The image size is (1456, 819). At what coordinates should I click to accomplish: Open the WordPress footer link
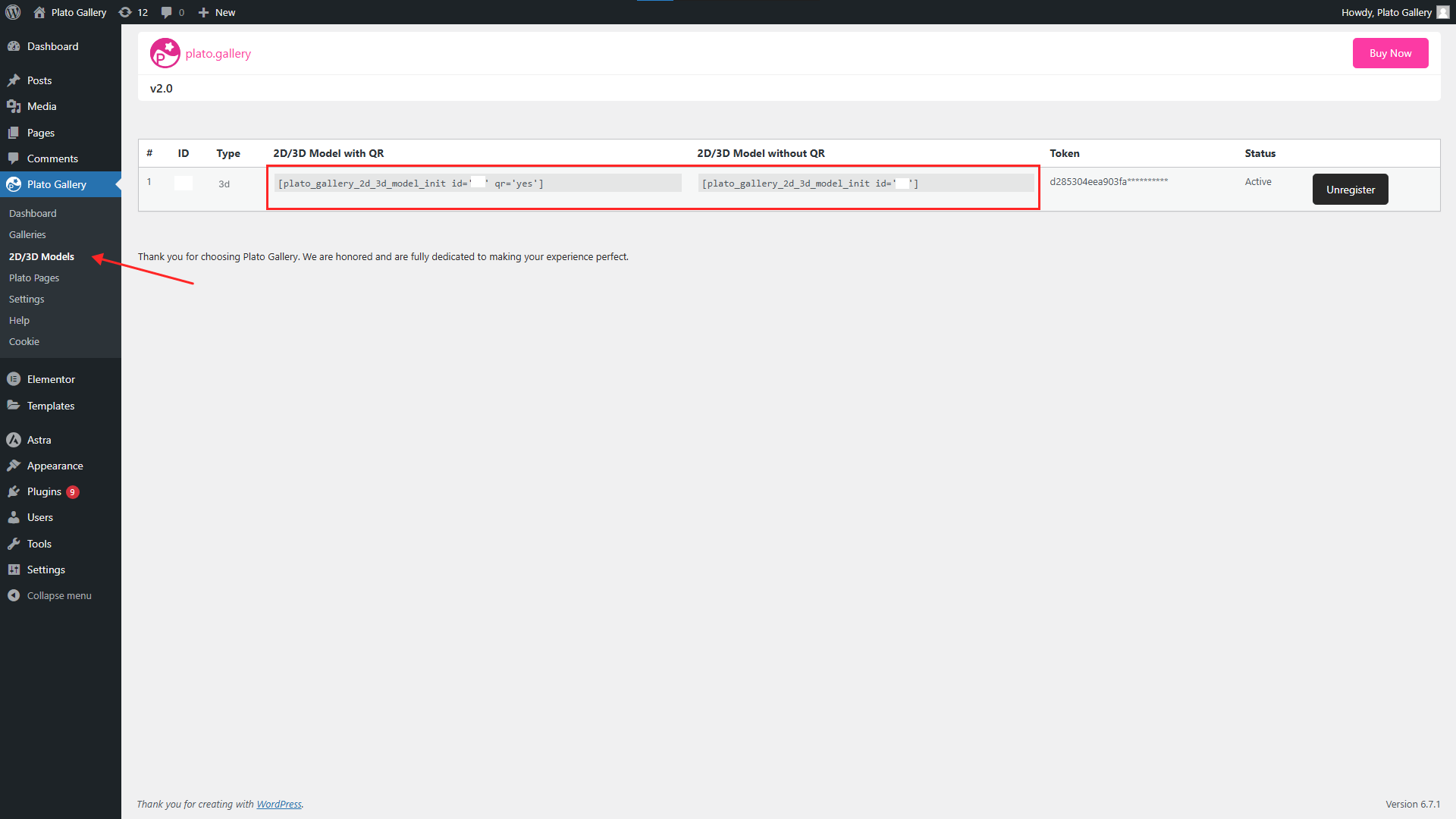pyautogui.click(x=279, y=804)
